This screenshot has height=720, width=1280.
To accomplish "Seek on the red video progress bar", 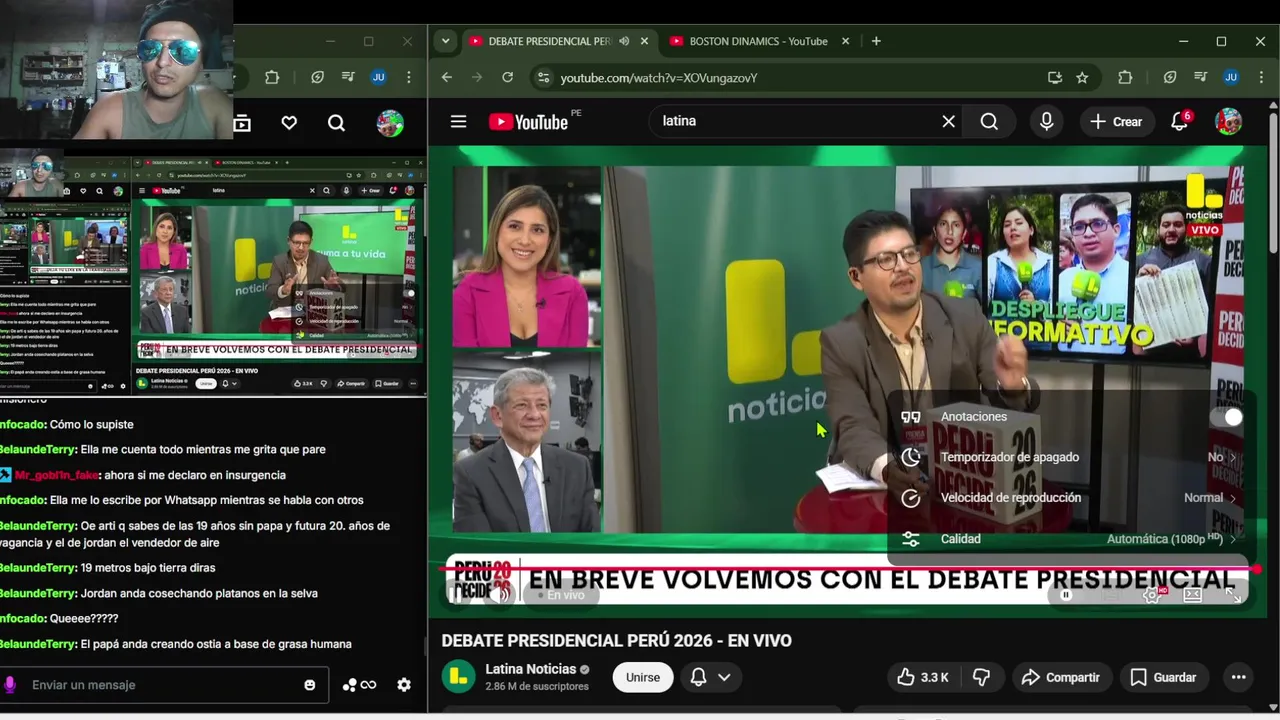I will tap(849, 569).
